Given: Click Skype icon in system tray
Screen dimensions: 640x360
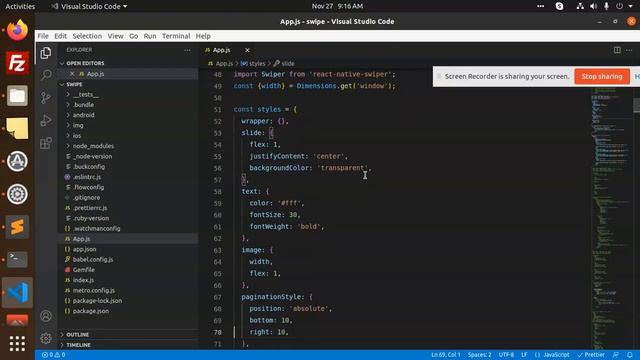Looking at the screenshot, I should (x=560, y=6).
